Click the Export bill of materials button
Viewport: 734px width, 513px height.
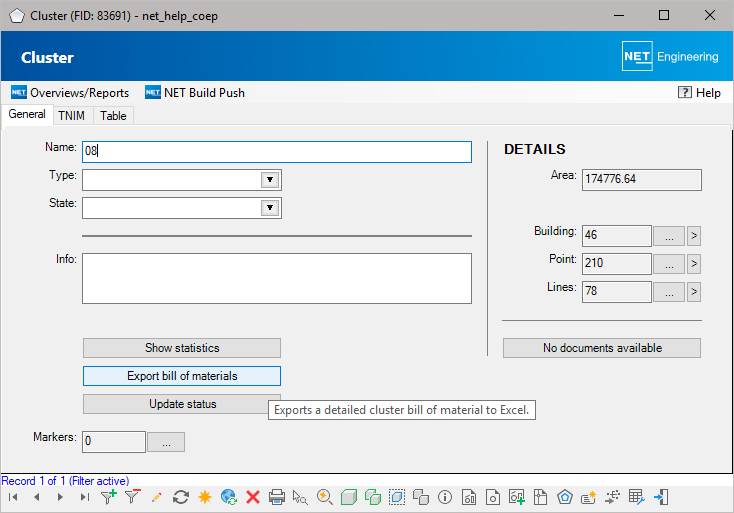click(182, 376)
